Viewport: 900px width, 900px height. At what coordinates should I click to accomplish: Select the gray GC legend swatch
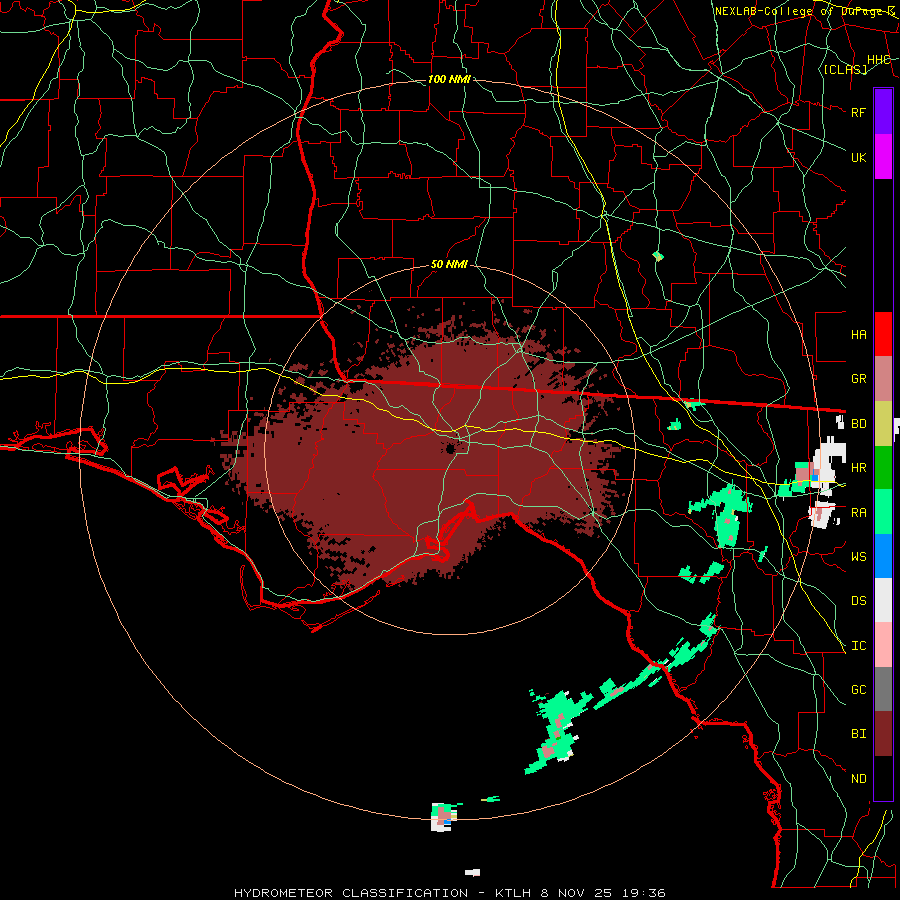[x=883, y=689]
